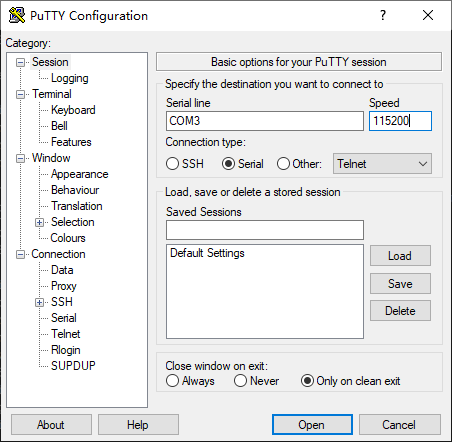Select the Serial connection type radio
The image size is (452, 442).
228,164
